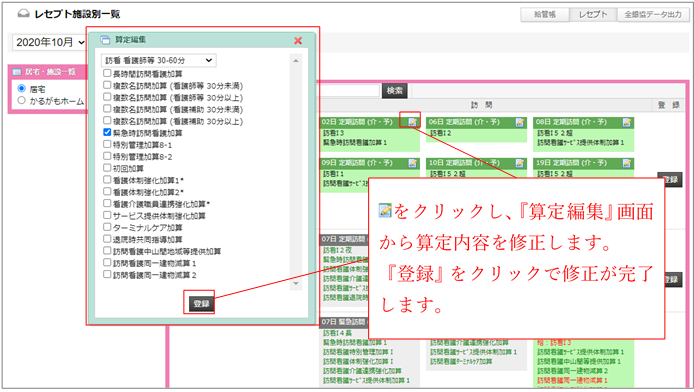This screenshot has height=392, width=694.
Task: Click the scroll down arrow in 算定編集 list
Action: pos(296,284)
